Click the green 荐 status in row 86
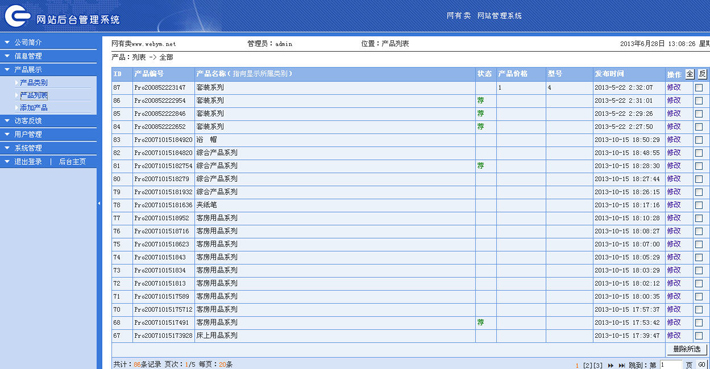Image resolution: width=710 pixels, height=369 pixels. click(480, 101)
